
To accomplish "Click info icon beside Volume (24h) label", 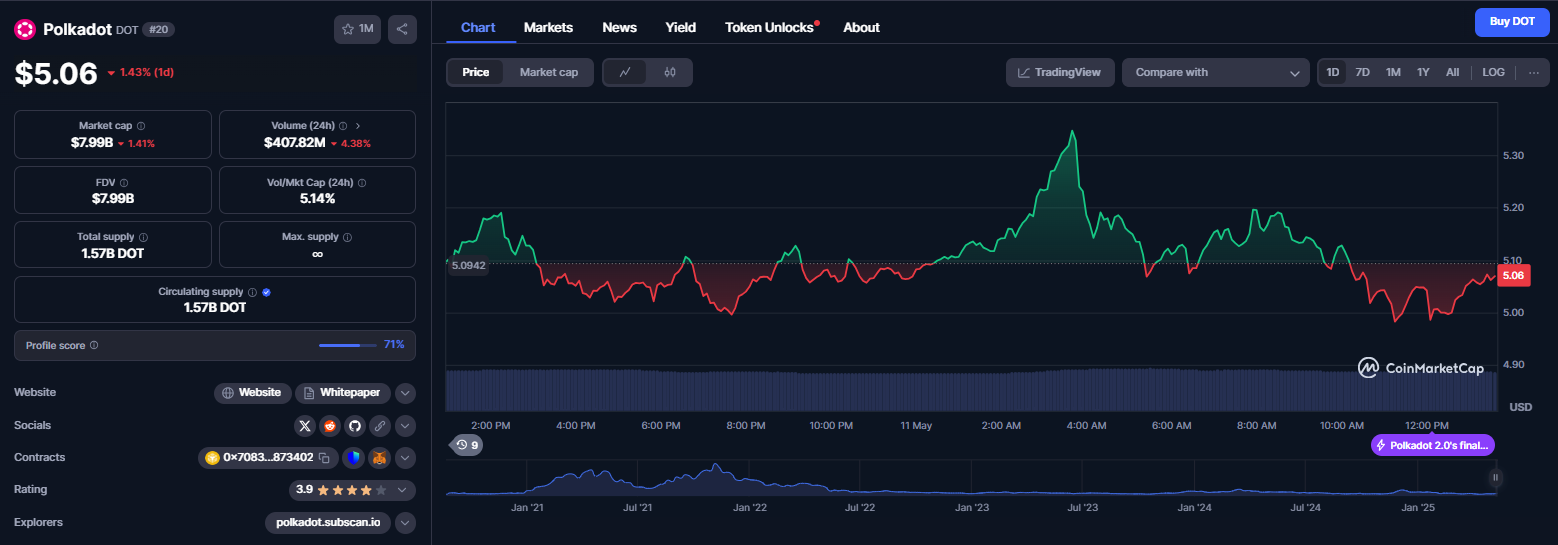I will [343, 126].
